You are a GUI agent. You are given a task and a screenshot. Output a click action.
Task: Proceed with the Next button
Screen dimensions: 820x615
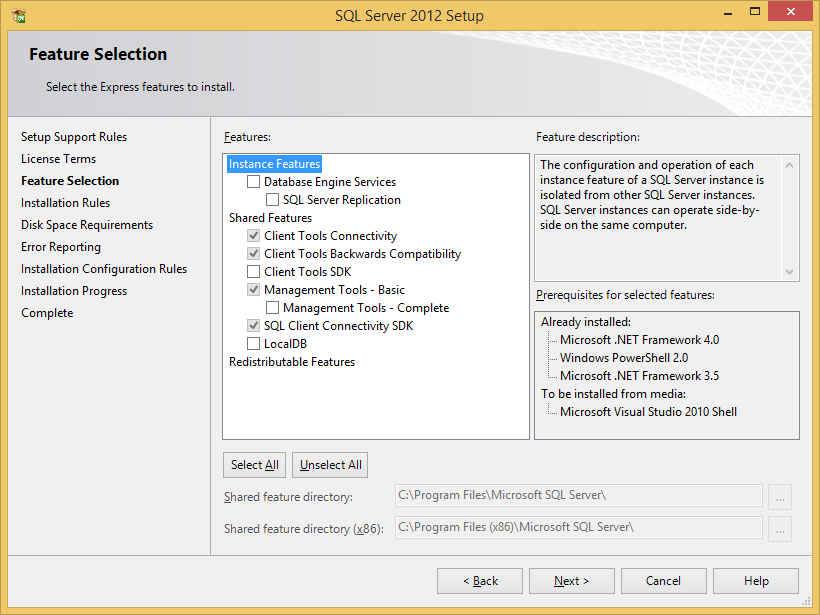tap(571, 580)
